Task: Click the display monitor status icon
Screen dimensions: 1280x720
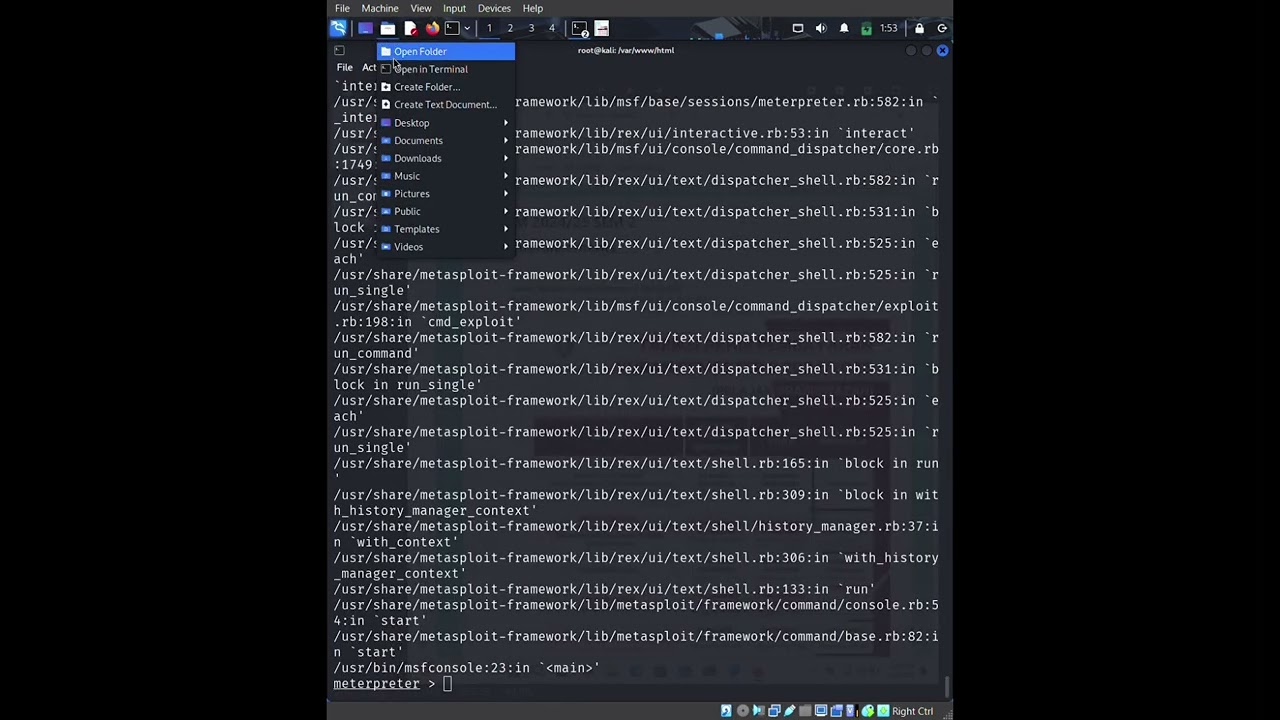Action: coord(821,711)
